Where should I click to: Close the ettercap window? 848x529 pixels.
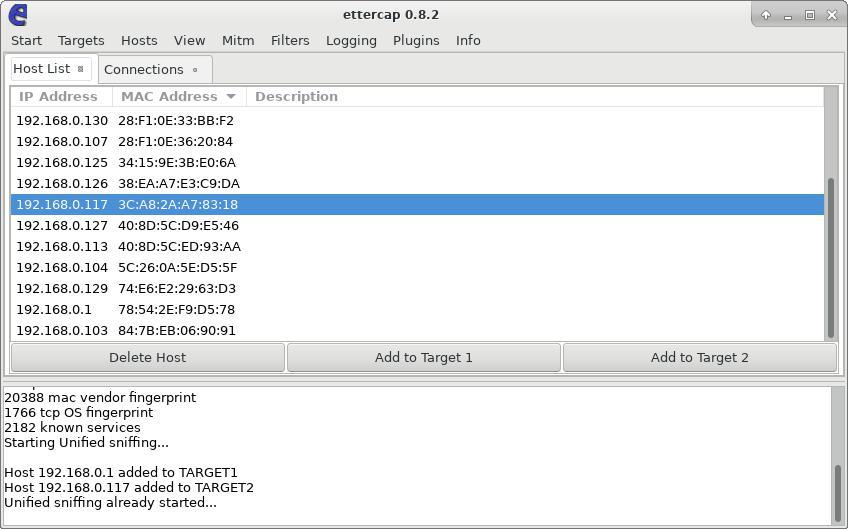(832, 15)
